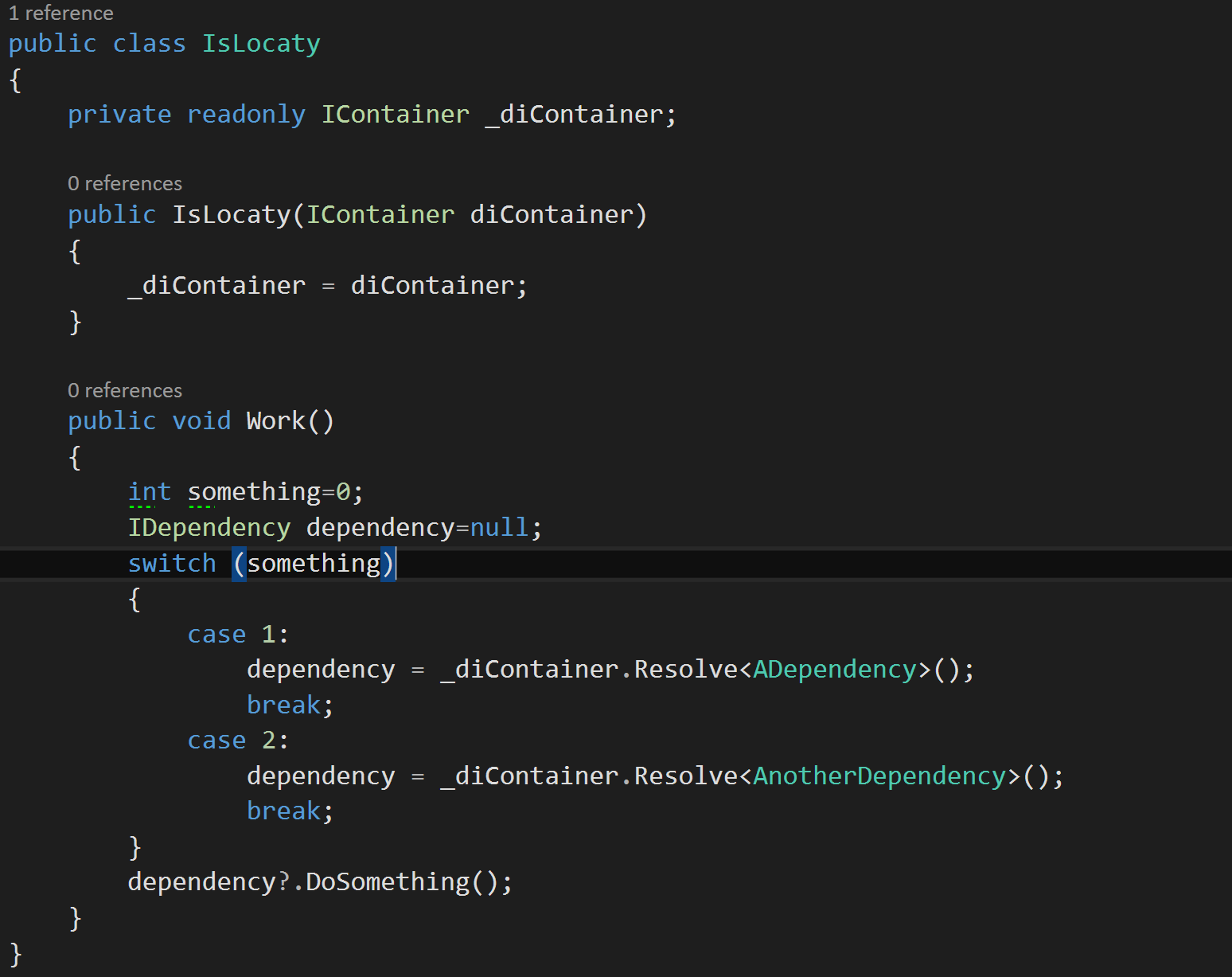Open '0 references' CodeLens above Work method
This screenshot has width=1232, height=977.
(x=125, y=390)
